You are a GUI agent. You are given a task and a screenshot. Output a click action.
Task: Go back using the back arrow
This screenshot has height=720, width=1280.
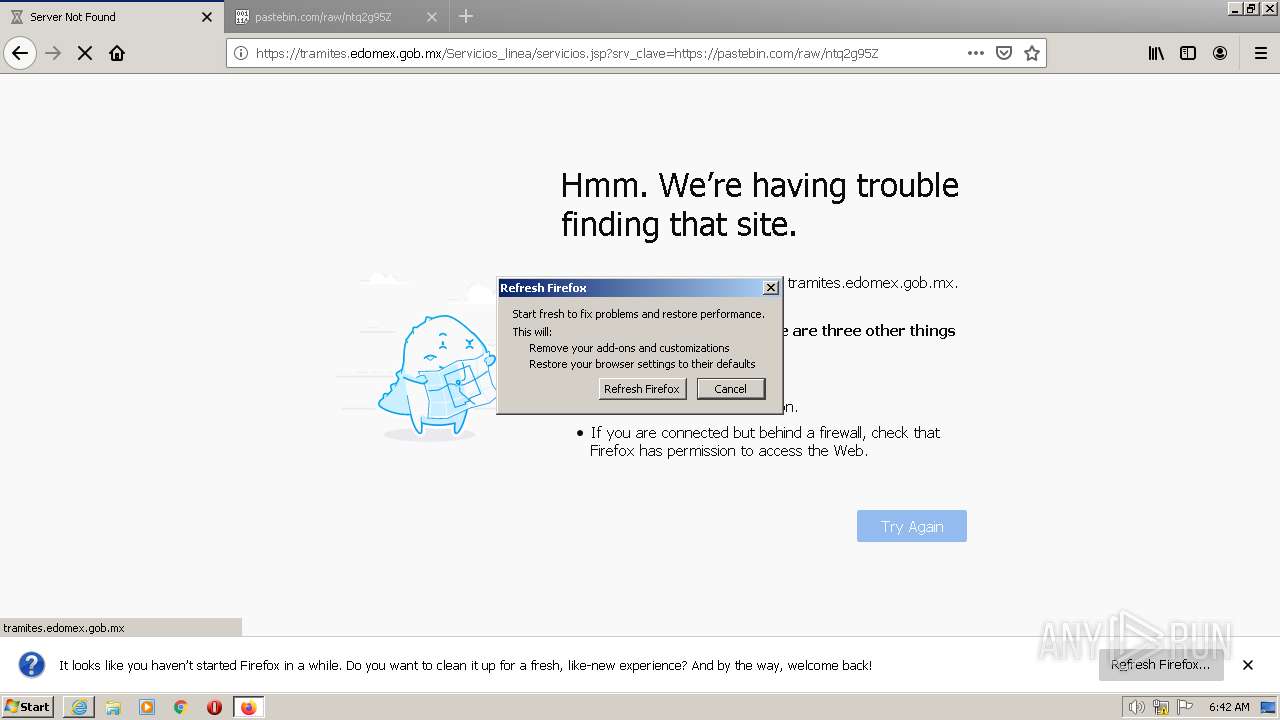pyautogui.click(x=20, y=53)
